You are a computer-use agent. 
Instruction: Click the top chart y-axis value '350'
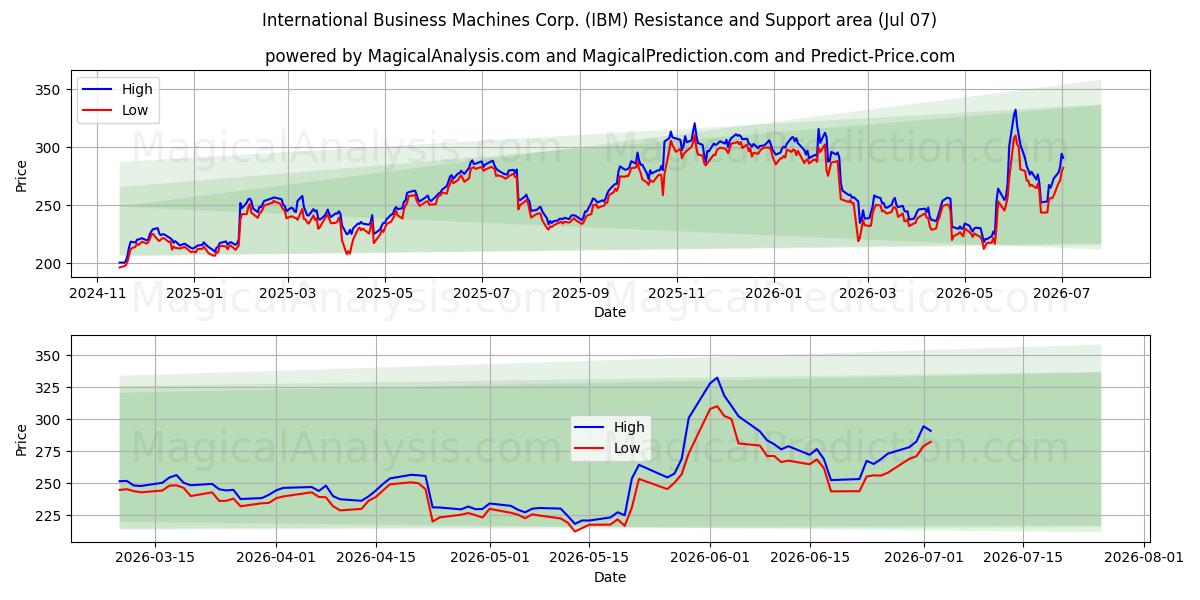click(49, 90)
